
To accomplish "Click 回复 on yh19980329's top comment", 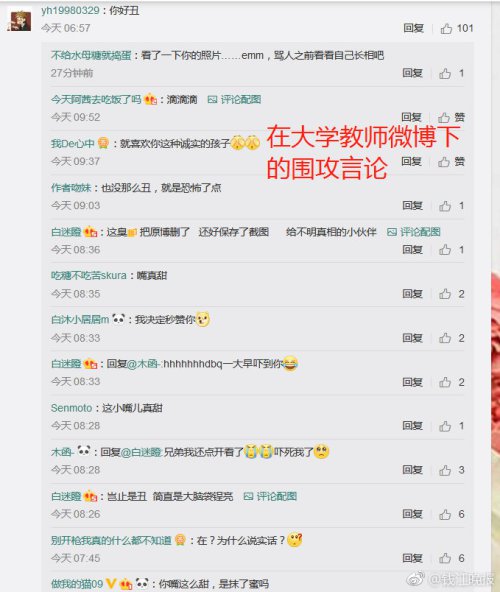I will pos(414,28).
